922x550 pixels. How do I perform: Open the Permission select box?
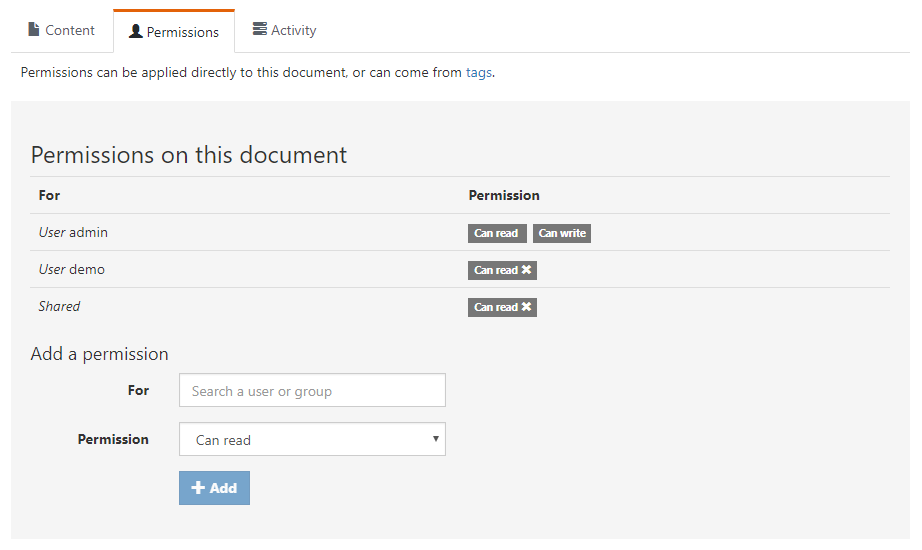312,440
